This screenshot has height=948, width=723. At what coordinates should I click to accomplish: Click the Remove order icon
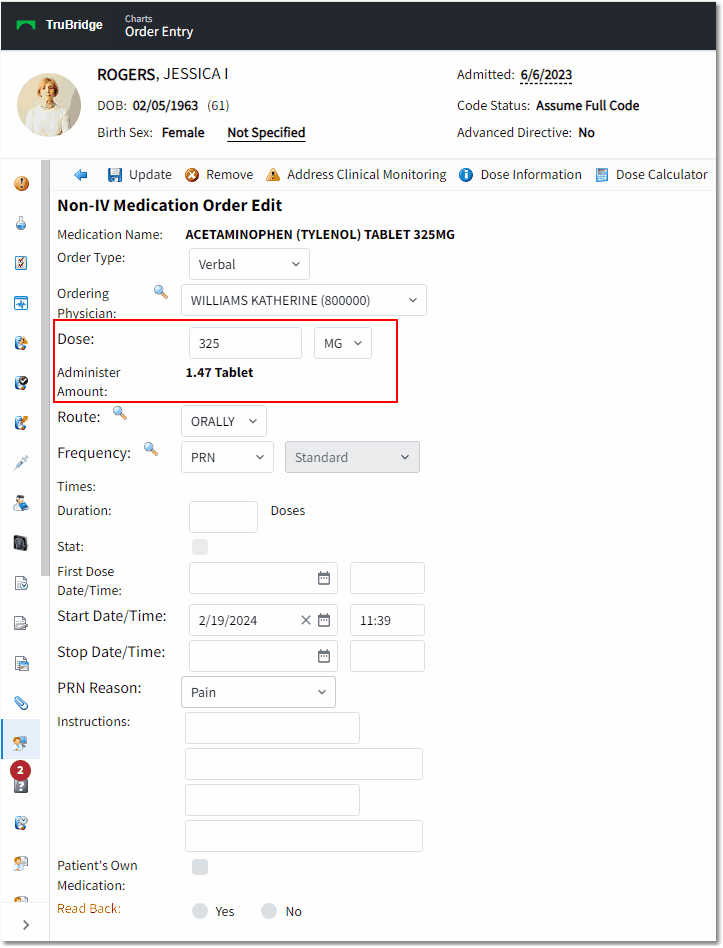click(x=192, y=175)
